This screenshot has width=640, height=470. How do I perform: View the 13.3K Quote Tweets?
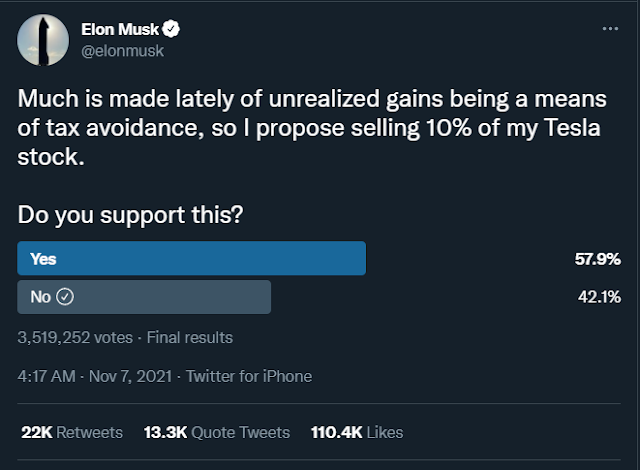(x=216, y=432)
